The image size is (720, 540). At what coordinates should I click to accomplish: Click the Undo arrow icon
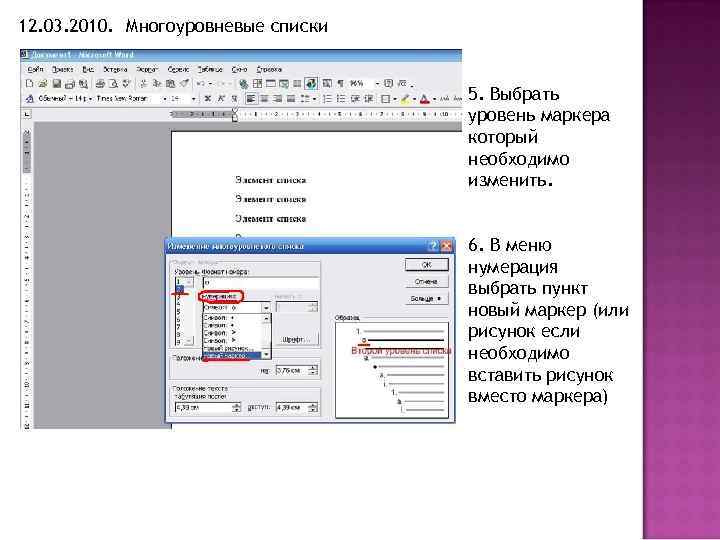pos(201,84)
